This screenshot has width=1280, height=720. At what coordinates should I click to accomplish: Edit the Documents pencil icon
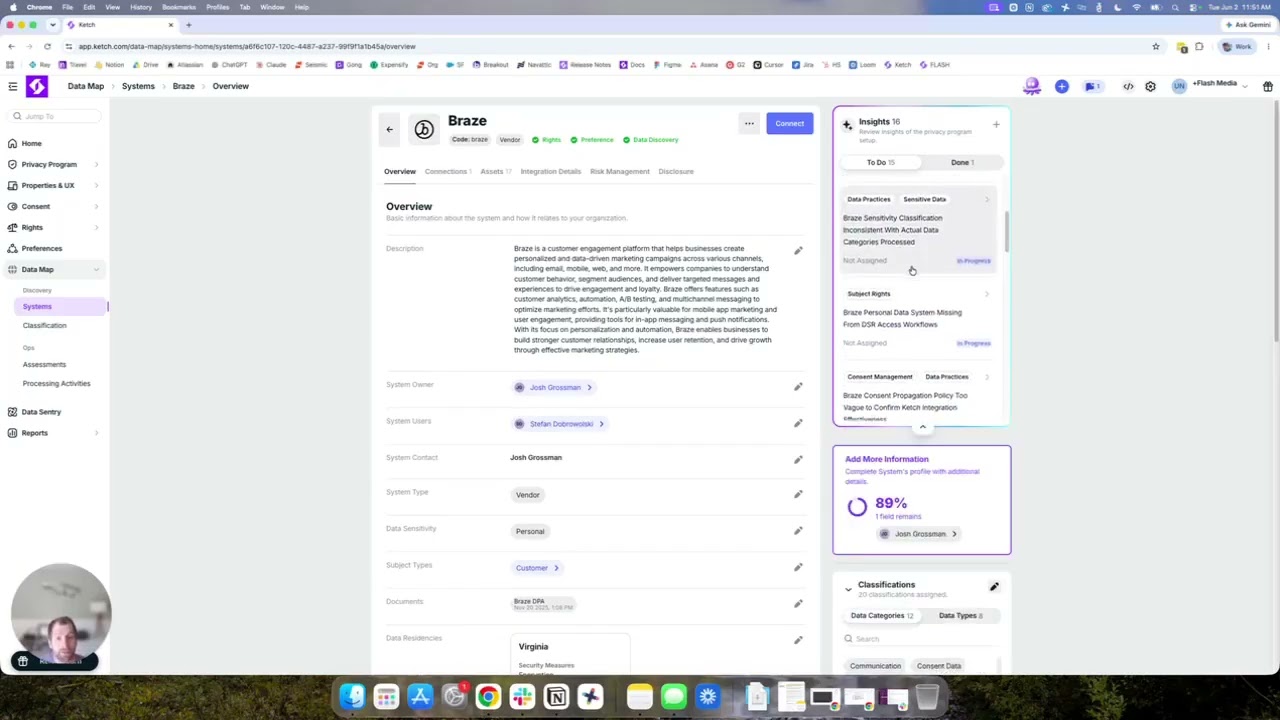798,604
